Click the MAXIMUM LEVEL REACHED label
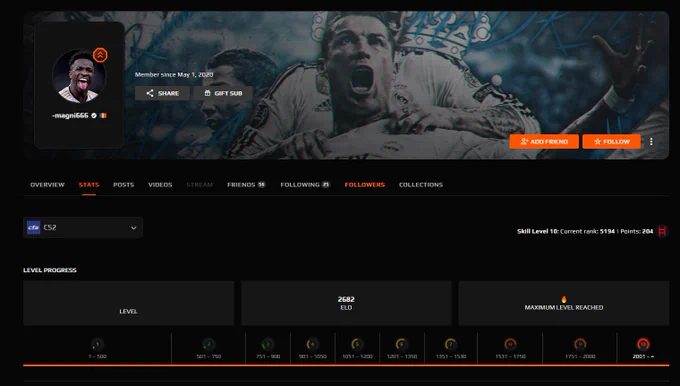680x386 pixels. [564, 307]
